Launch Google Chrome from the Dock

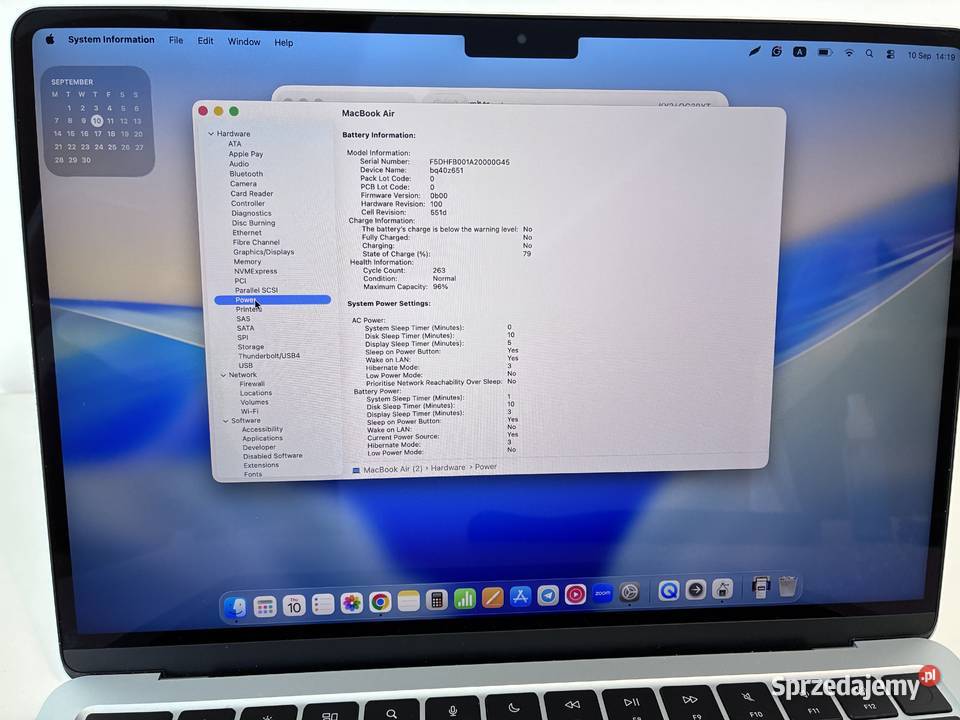(x=380, y=602)
